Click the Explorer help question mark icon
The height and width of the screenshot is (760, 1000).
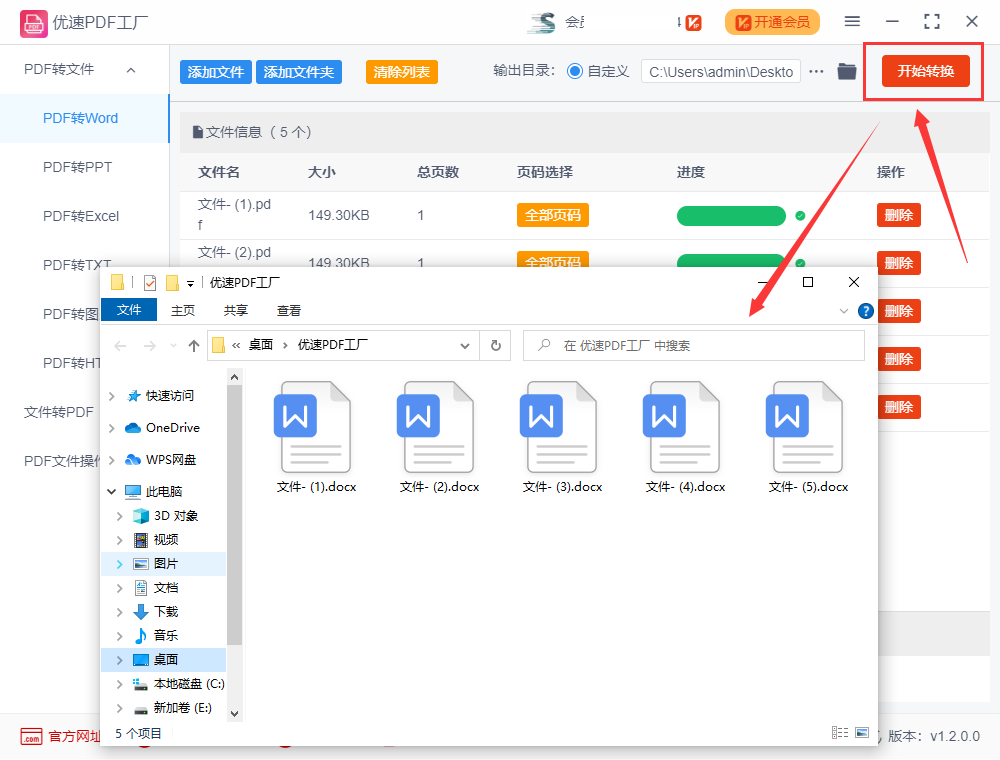[x=865, y=311]
